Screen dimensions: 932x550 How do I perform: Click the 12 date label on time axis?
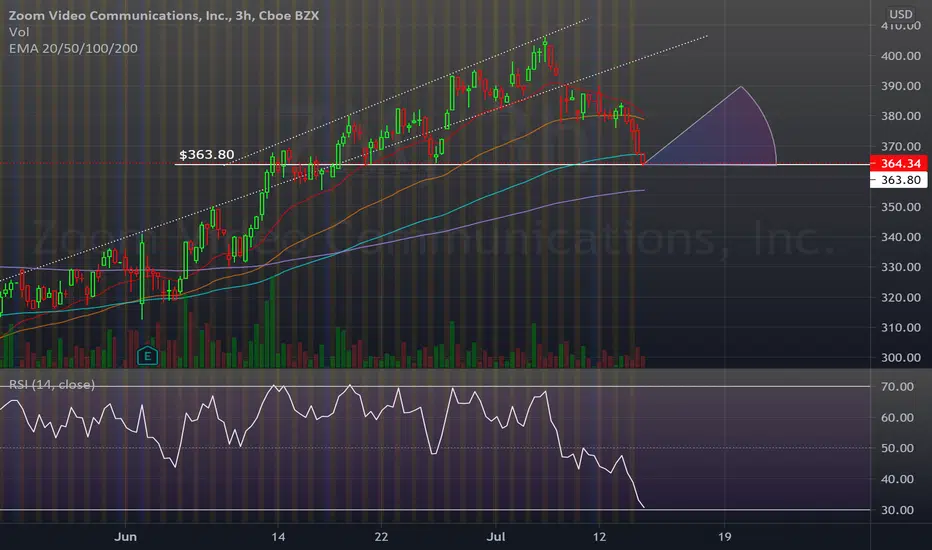(599, 537)
